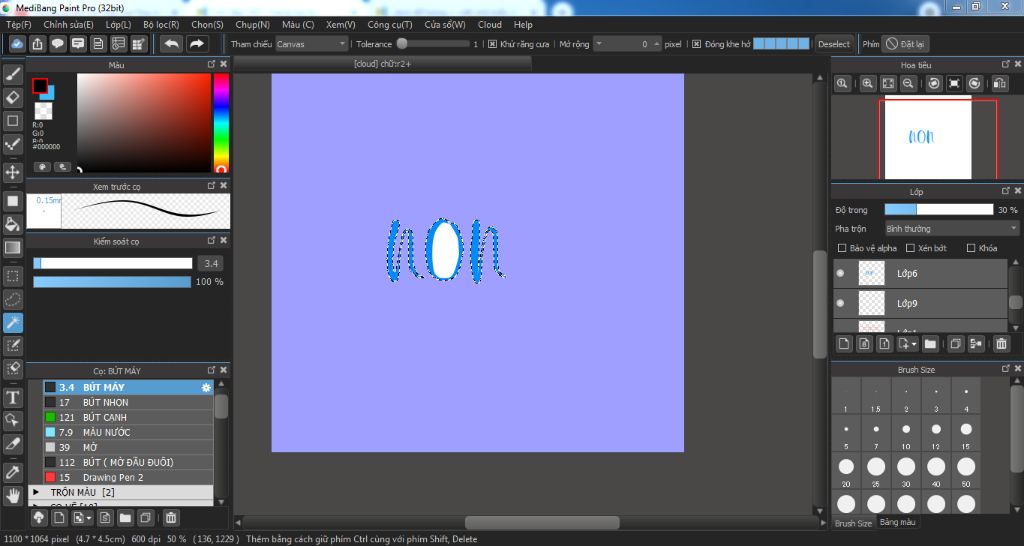
Task: Click the black foreground color swatch
Action: pyautogui.click(x=40, y=86)
